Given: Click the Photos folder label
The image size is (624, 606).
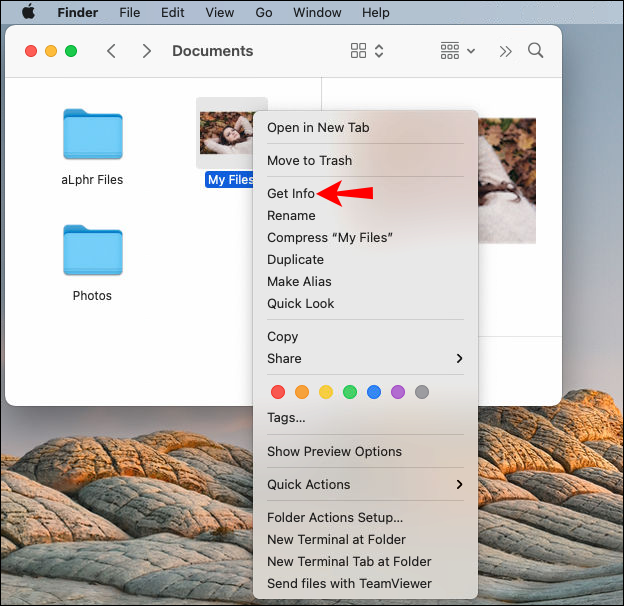Looking at the screenshot, I should [92, 296].
